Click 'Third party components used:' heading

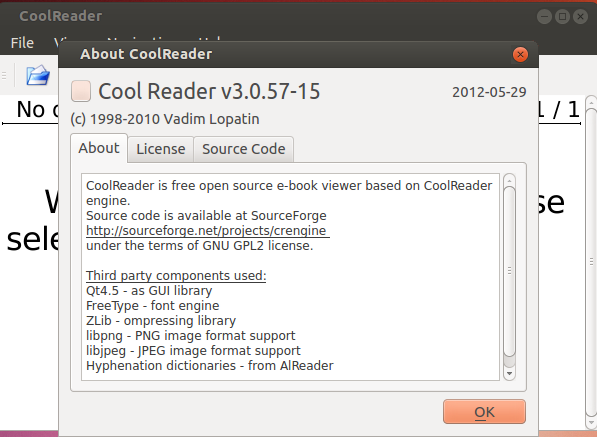pyautogui.click(x=176, y=276)
